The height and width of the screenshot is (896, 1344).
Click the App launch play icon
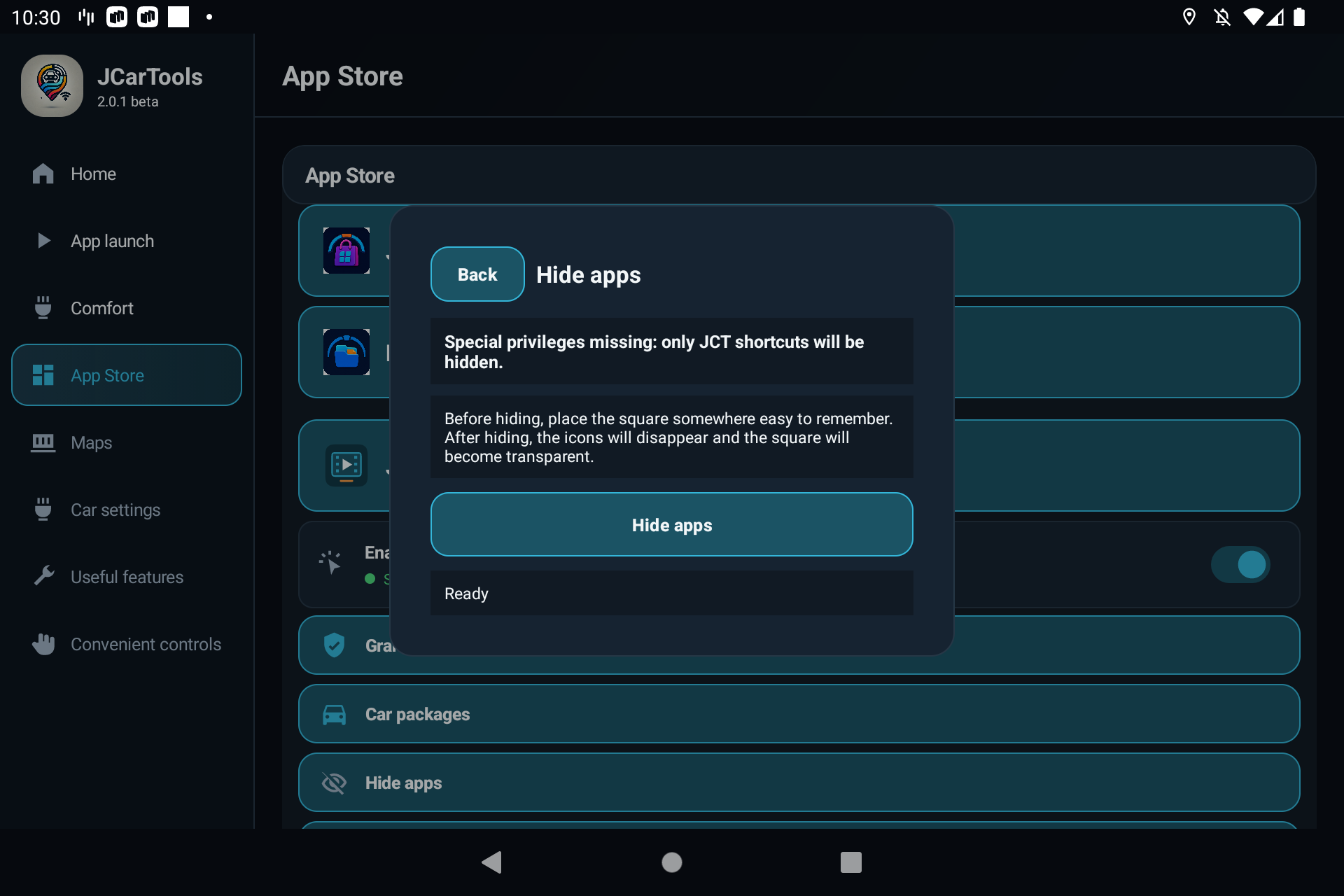(x=43, y=241)
